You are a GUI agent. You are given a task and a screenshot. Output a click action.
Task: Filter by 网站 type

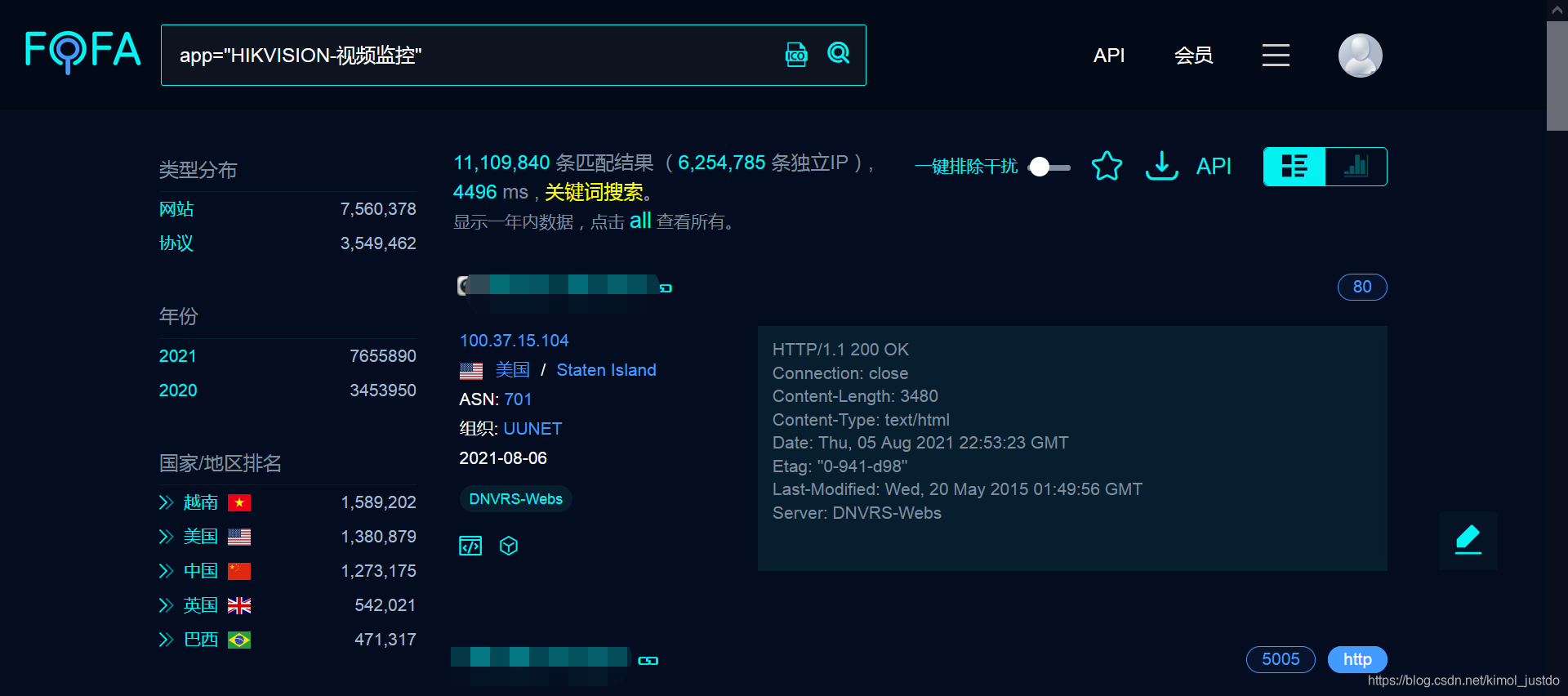pyautogui.click(x=176, y=209)
